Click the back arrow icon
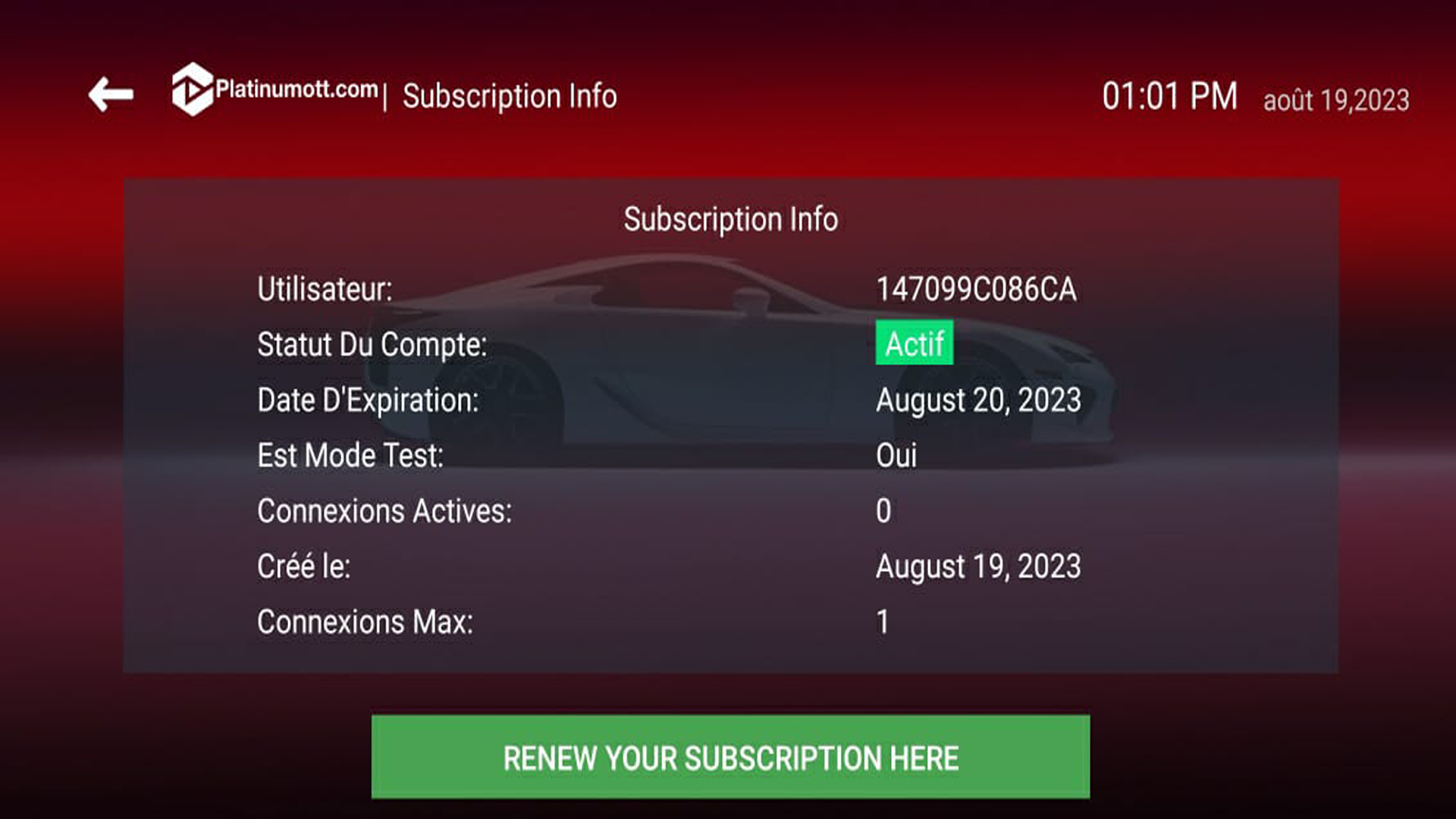1456x819 pixels. [x=111, y=94]
